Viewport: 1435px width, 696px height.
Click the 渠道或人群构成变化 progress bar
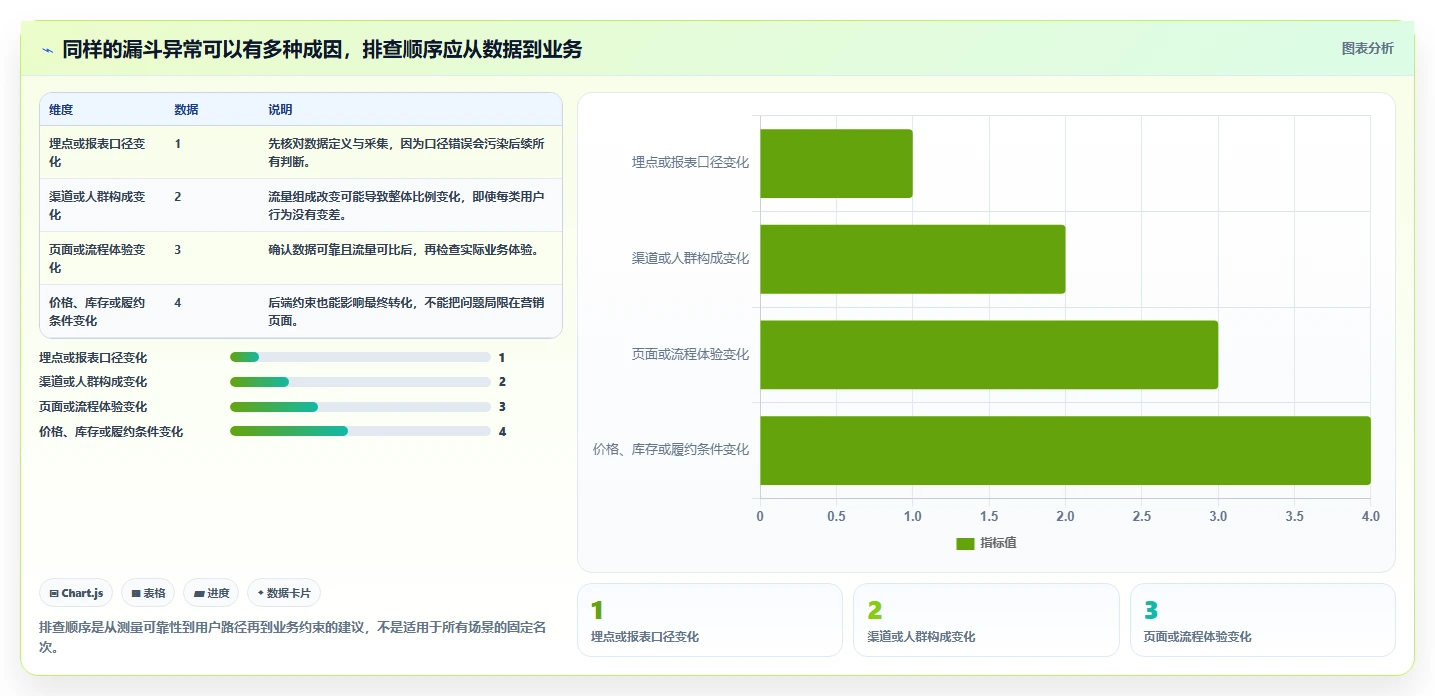[x=360, y=382]
